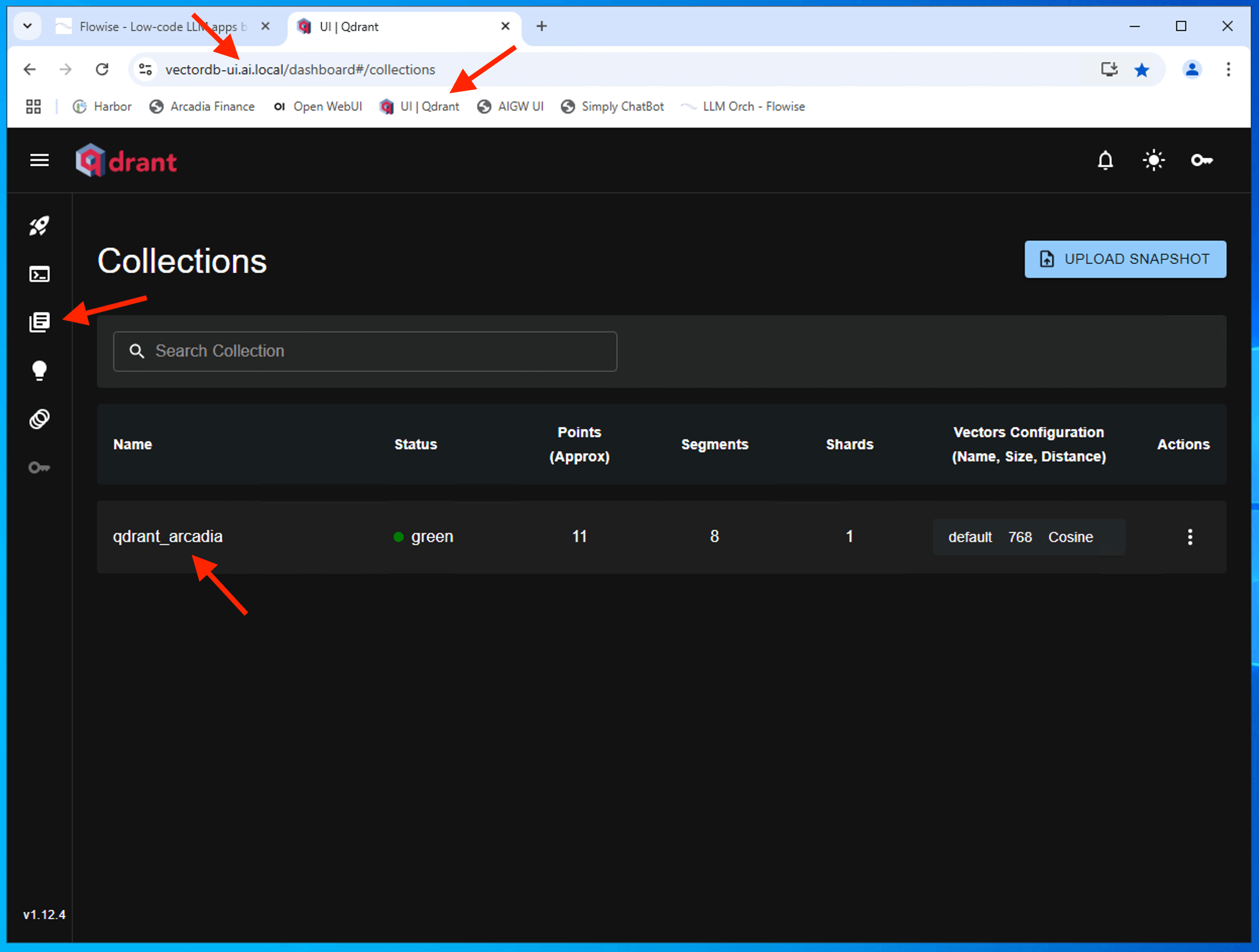Click the Search Collection field
The height and width of the screenshot is (952, 1259).
pyautogui.click(x=365, y=351)
